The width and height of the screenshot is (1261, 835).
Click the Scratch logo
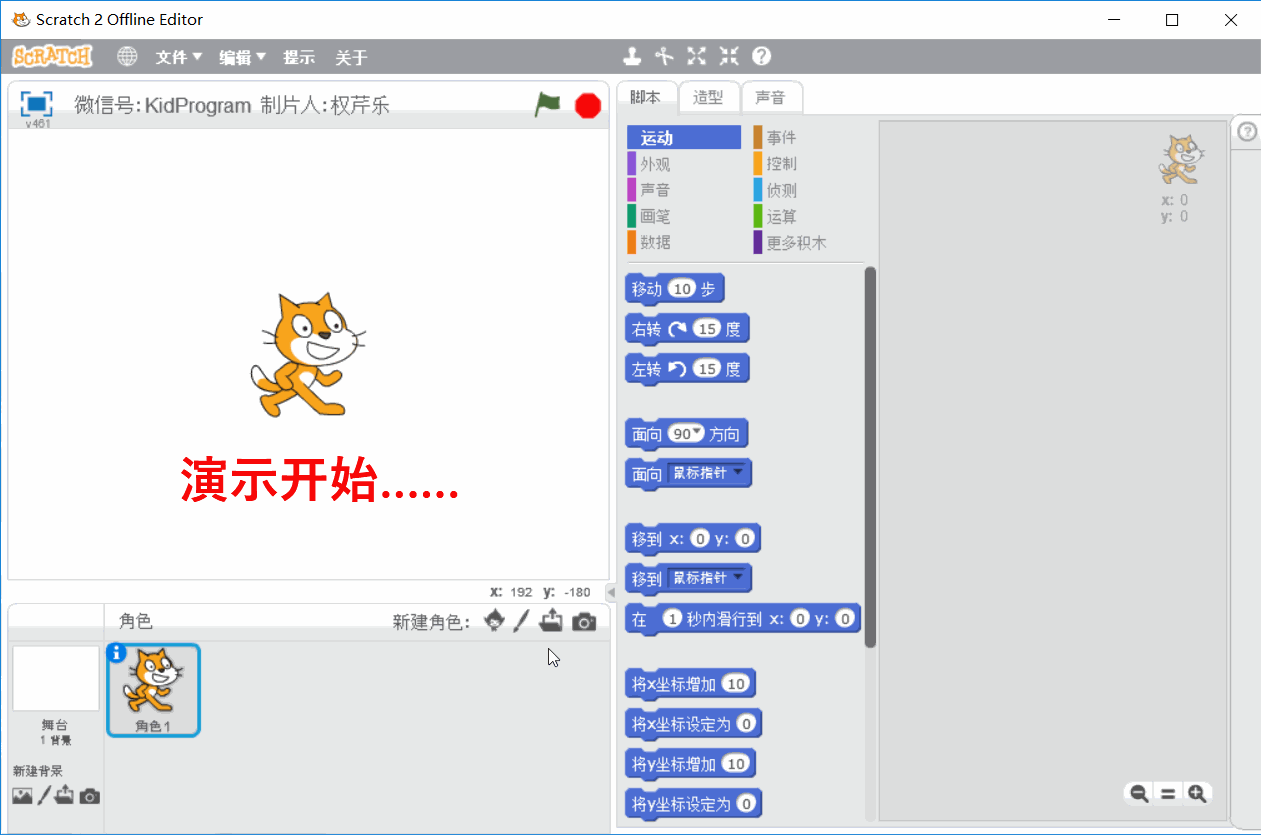click(52, 56)
